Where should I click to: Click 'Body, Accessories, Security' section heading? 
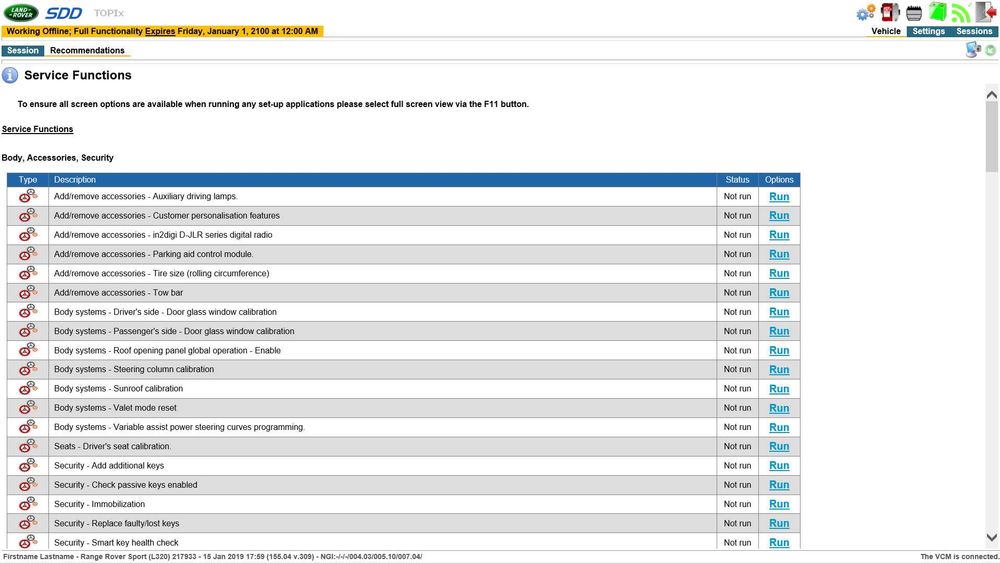coord(57,157)
